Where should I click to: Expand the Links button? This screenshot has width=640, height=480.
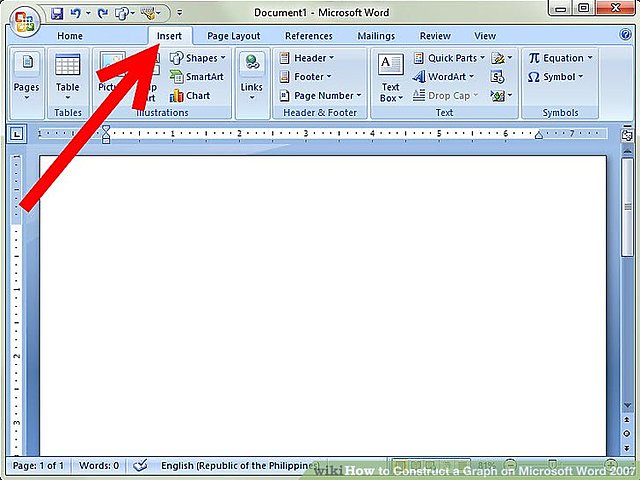[252, 77]
